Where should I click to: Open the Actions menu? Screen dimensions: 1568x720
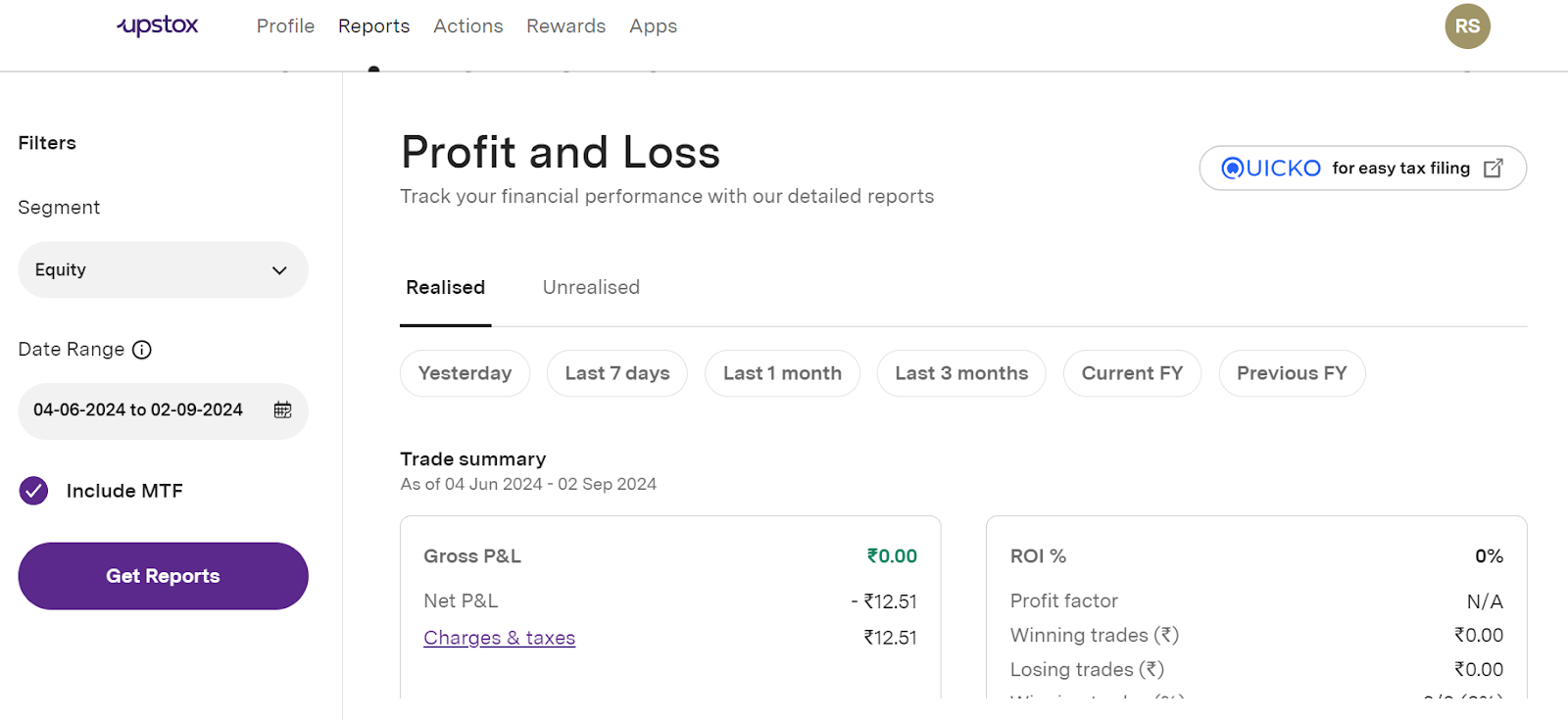467,26
